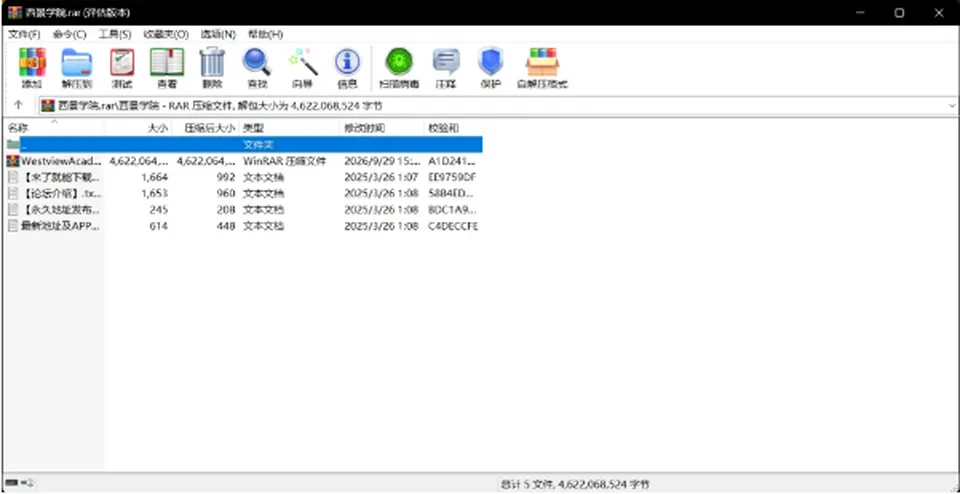This screenshot has width=960, height=494.
Task: Select the WestviewAcad... file name
Action: (x=61, y=162)
